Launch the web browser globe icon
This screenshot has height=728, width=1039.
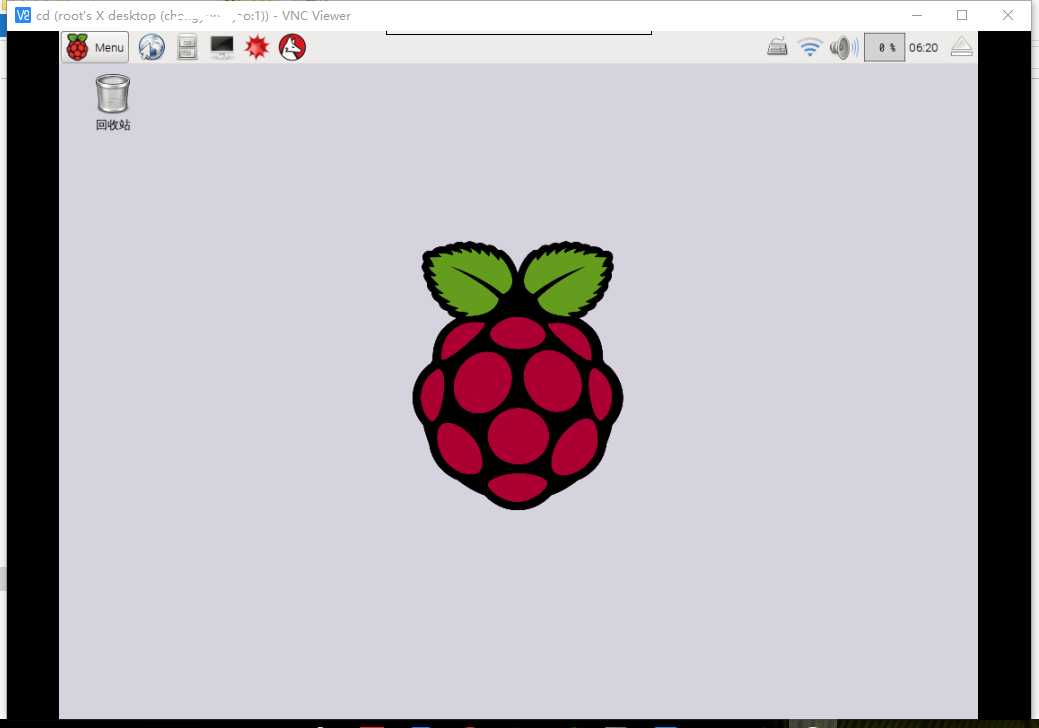[x=152, y=47]
